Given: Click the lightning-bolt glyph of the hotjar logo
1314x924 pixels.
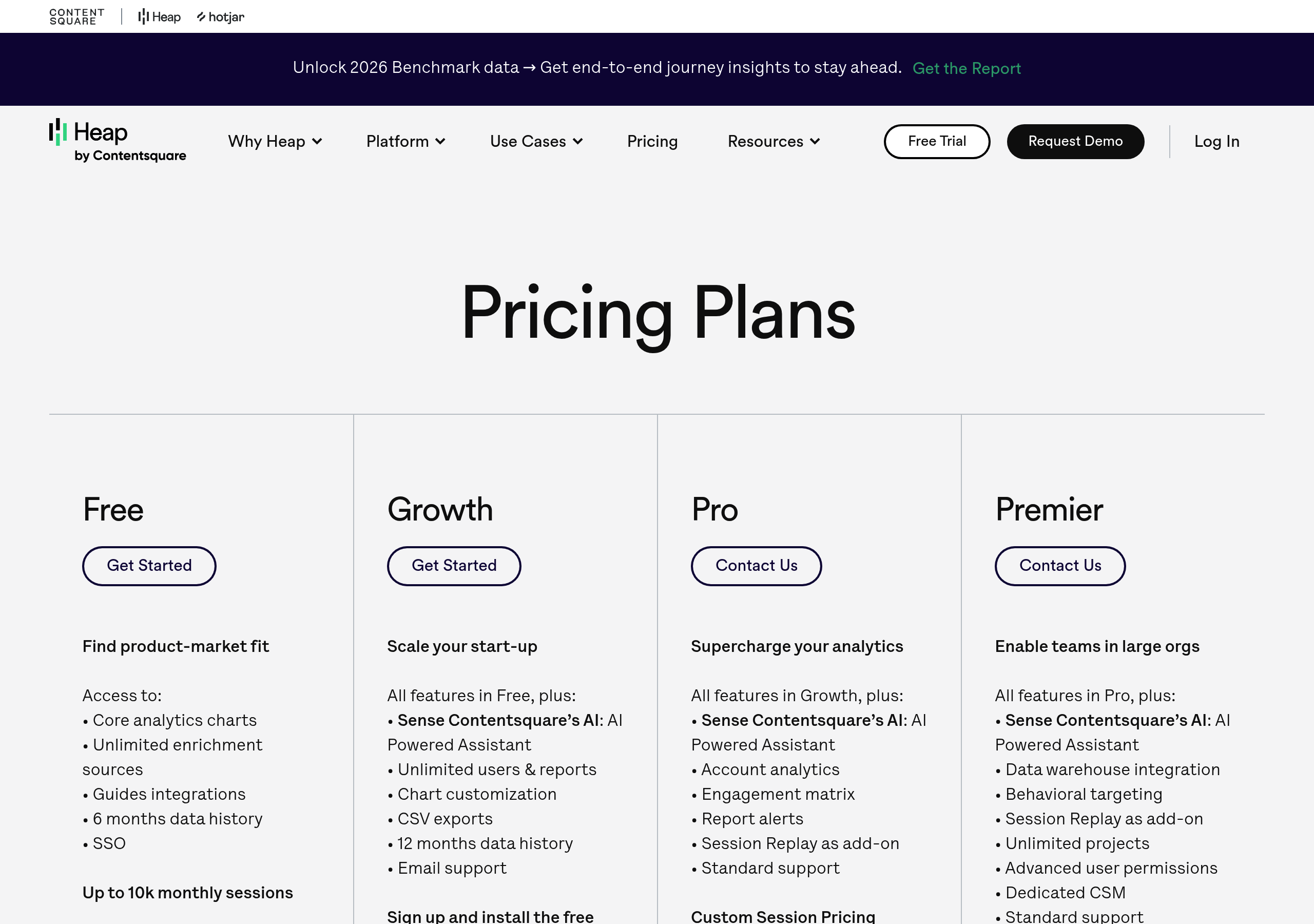Looking at the screenshot, I should tap(201, 17).
